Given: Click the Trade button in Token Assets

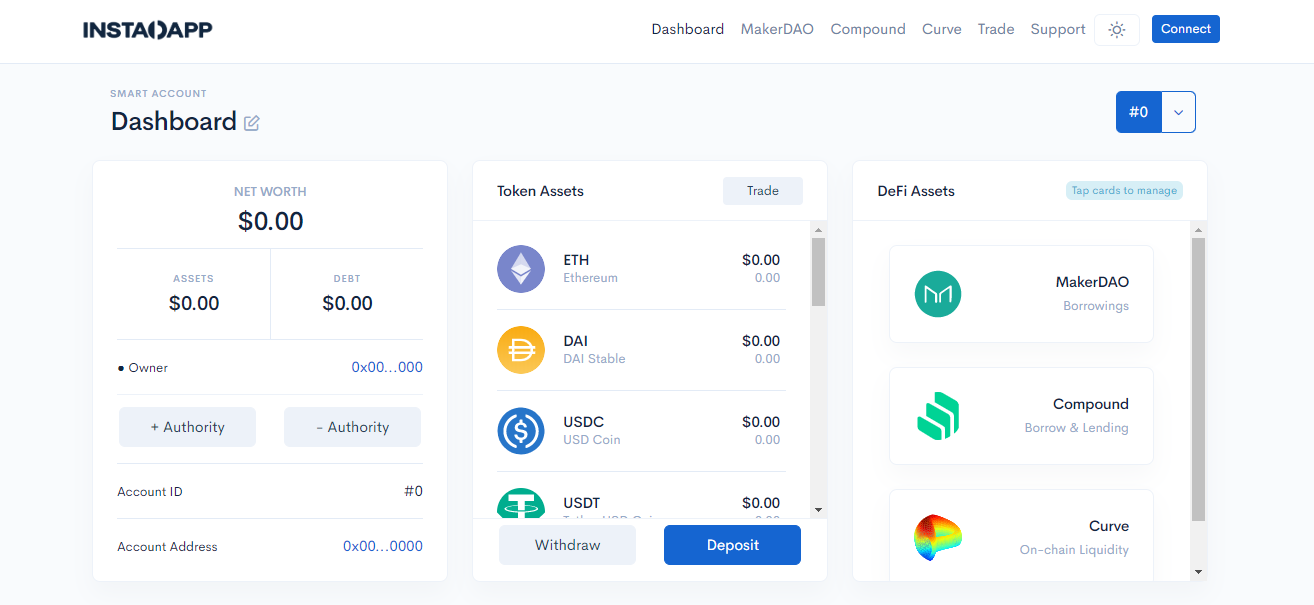Looking at the screenshot, I should point(763,191).
